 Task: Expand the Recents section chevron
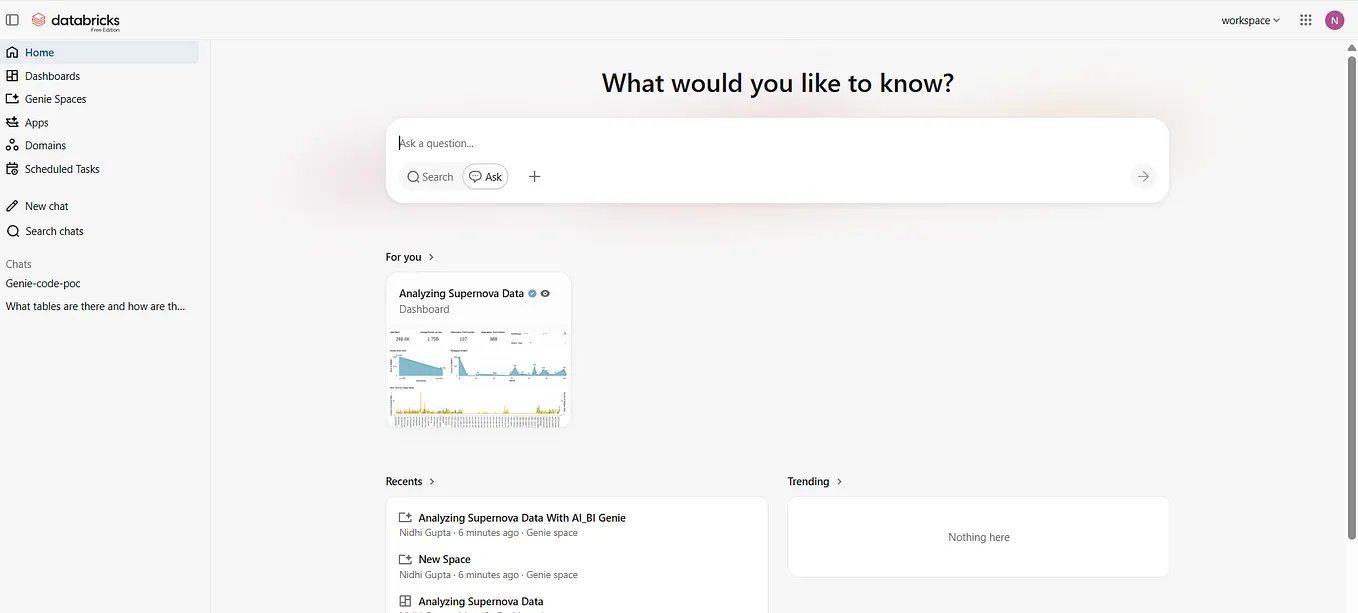(x=432, y=481)
